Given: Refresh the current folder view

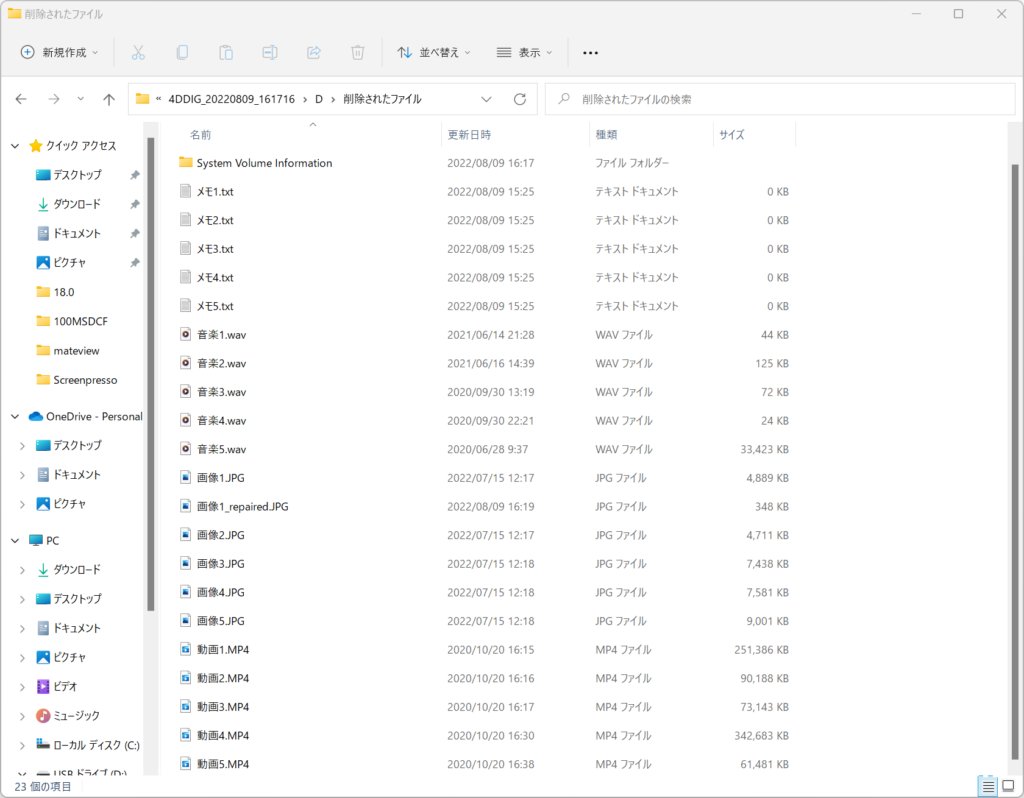Looking at the screenshot, I should [519, 99].
